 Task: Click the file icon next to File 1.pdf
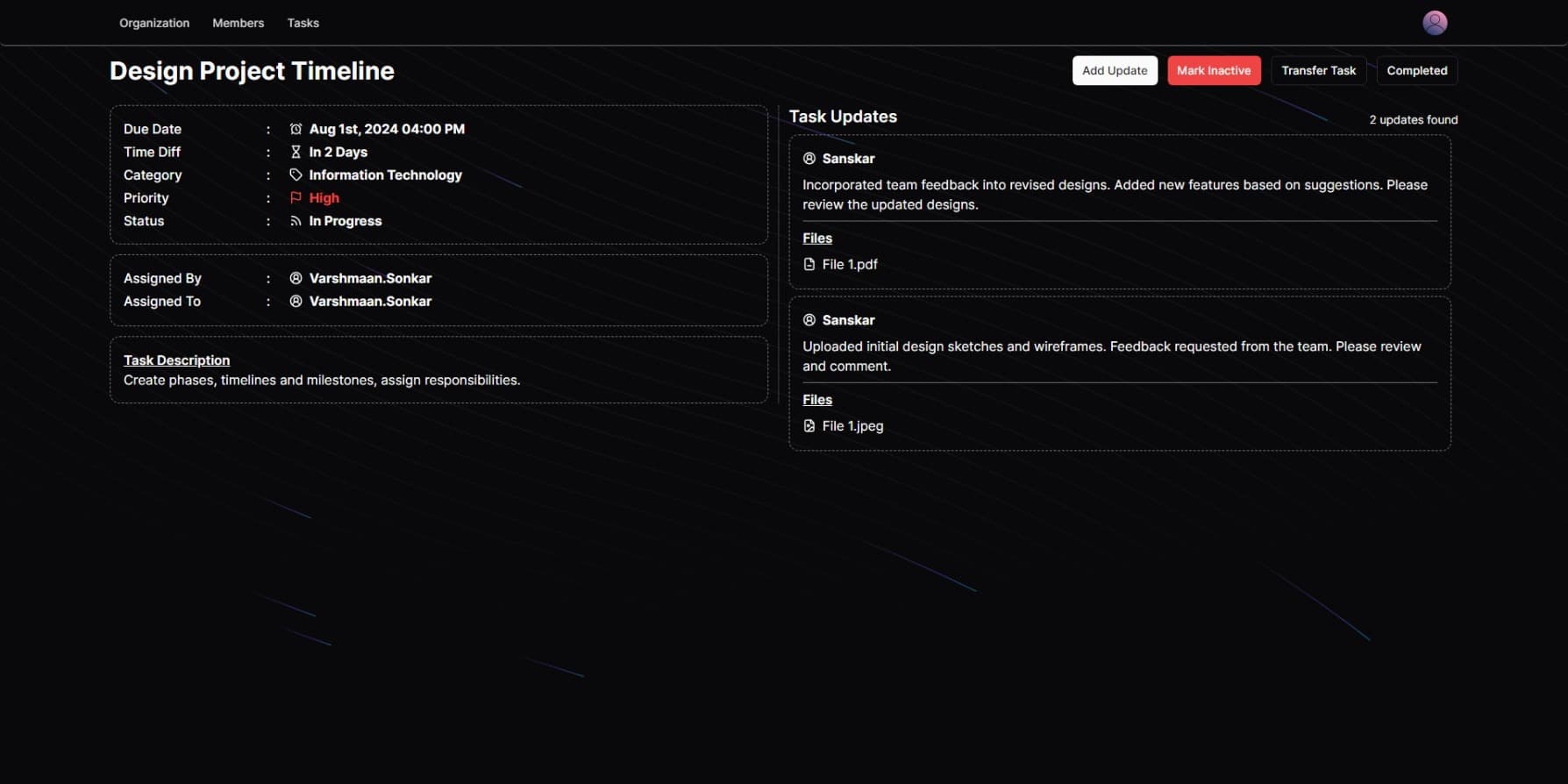coord(809,264)
